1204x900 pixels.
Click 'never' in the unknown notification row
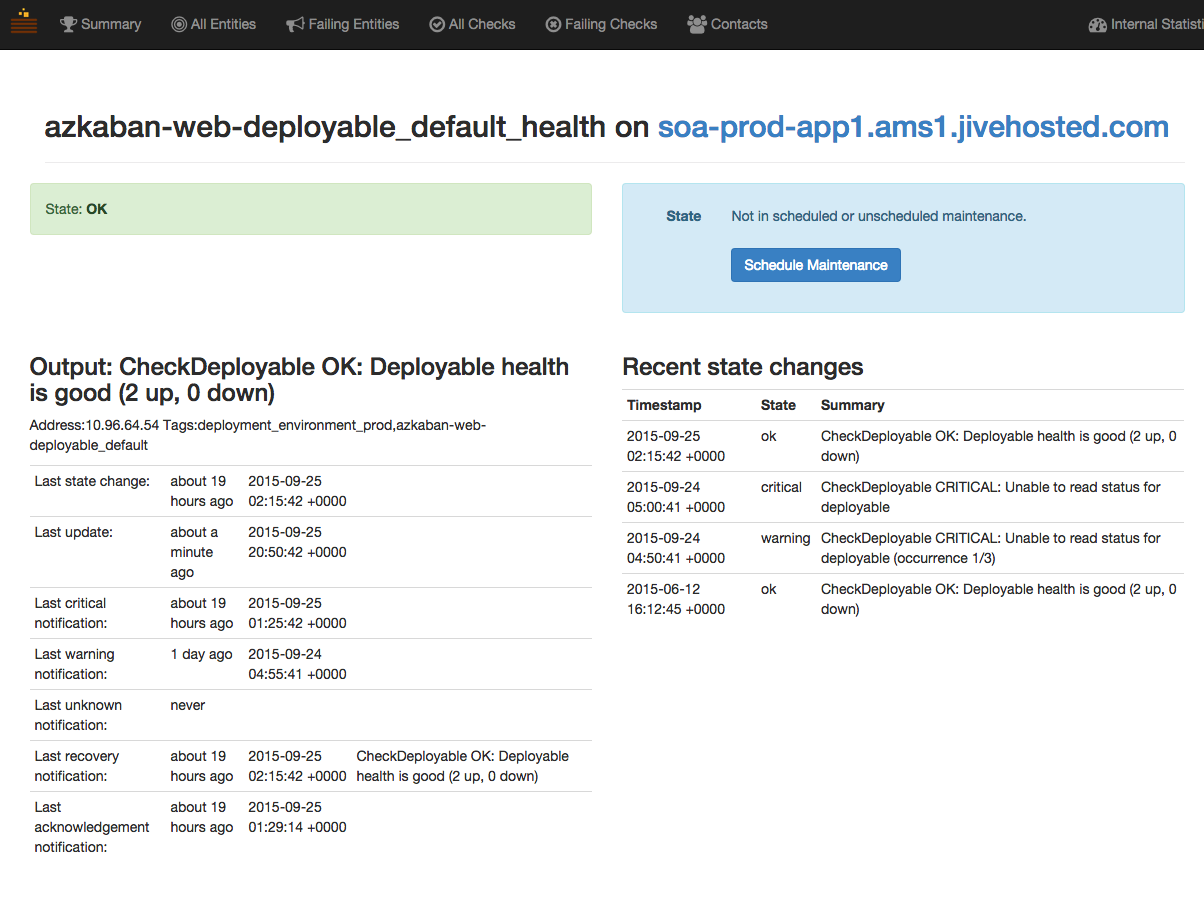coord(188,705)
